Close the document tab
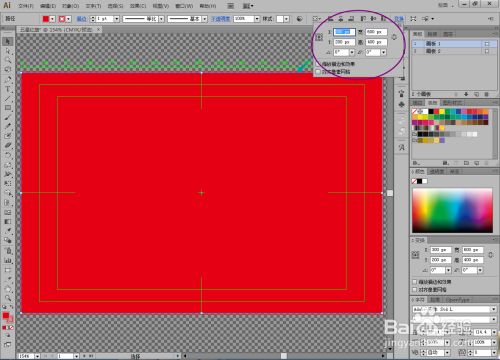Screen dimensions: 500x360 coord(99,30)
